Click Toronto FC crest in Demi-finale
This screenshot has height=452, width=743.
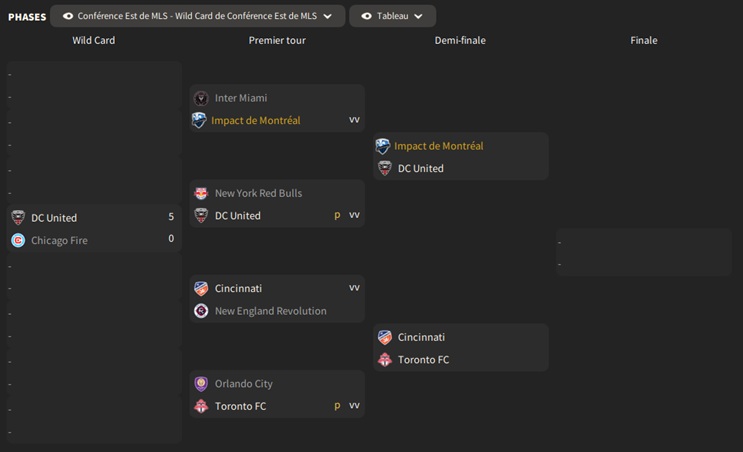(384, 360)
